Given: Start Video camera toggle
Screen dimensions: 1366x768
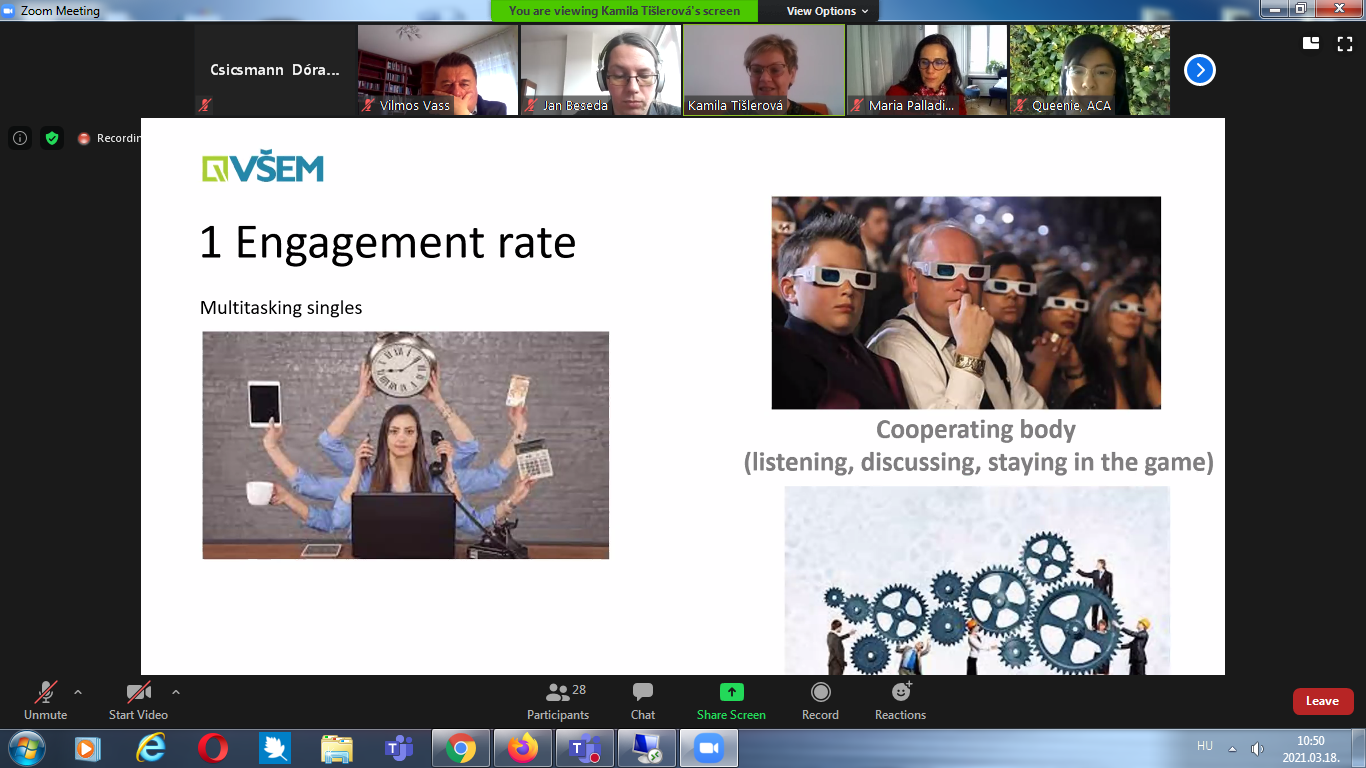Looking at the screenshot, I should click(138, 700).
